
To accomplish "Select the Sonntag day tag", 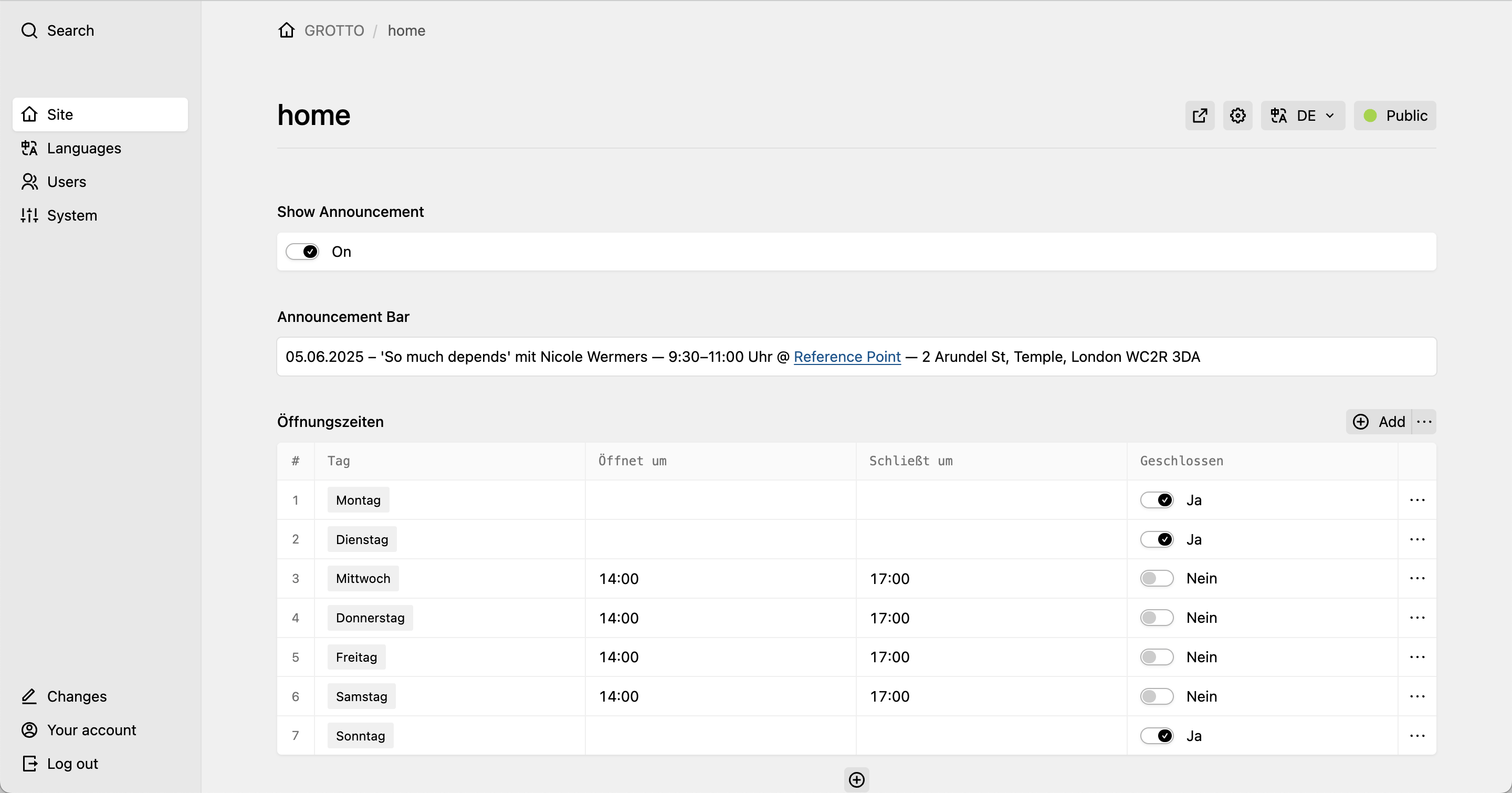I will (360, 736).
